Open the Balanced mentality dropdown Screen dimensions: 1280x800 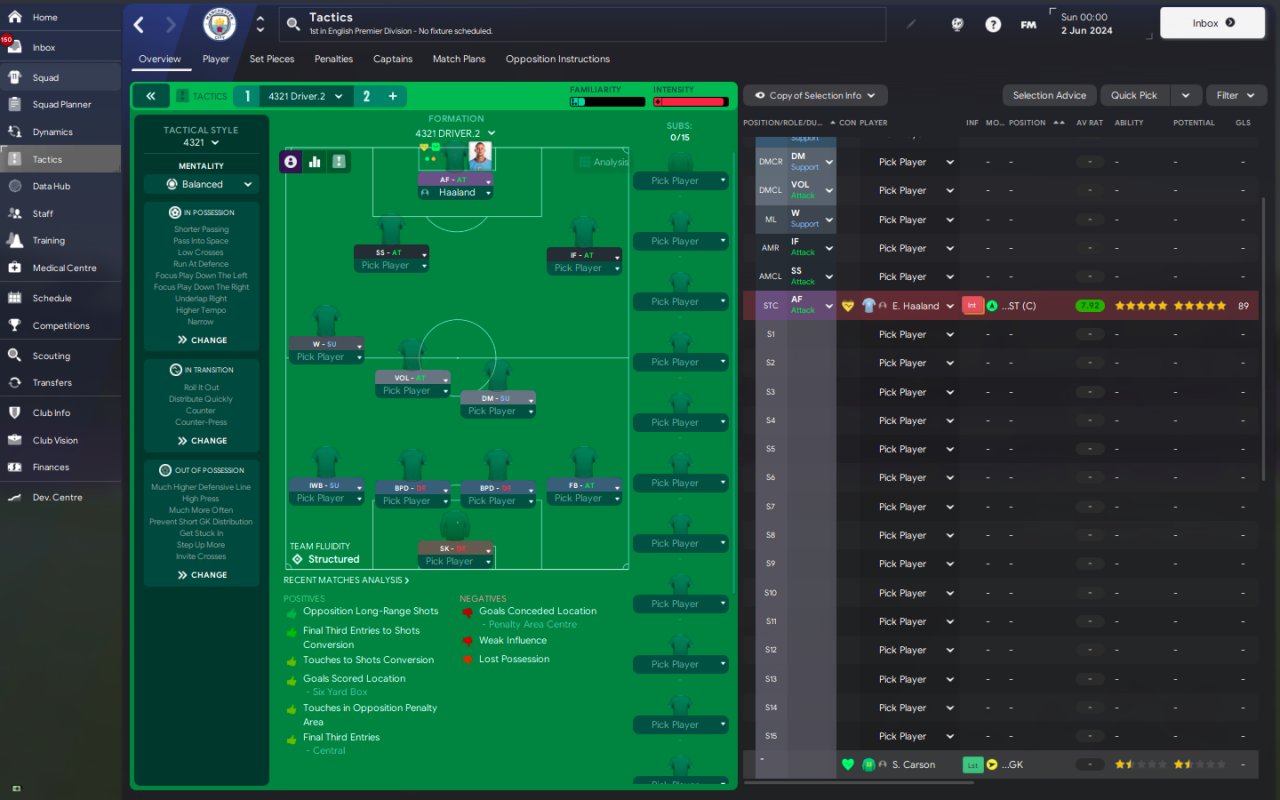(x=201, y=184)
